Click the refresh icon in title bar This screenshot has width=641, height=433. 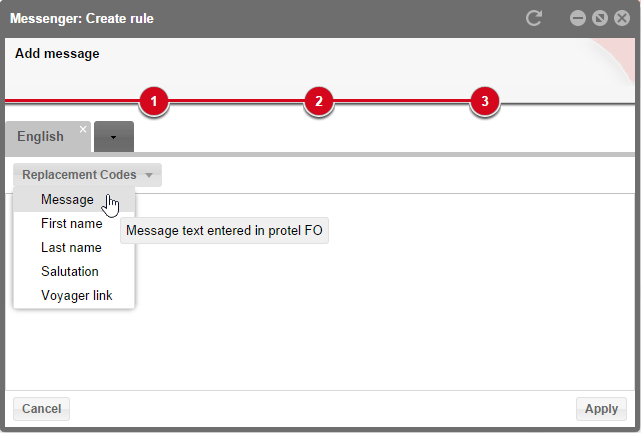(x=534, y=18)
